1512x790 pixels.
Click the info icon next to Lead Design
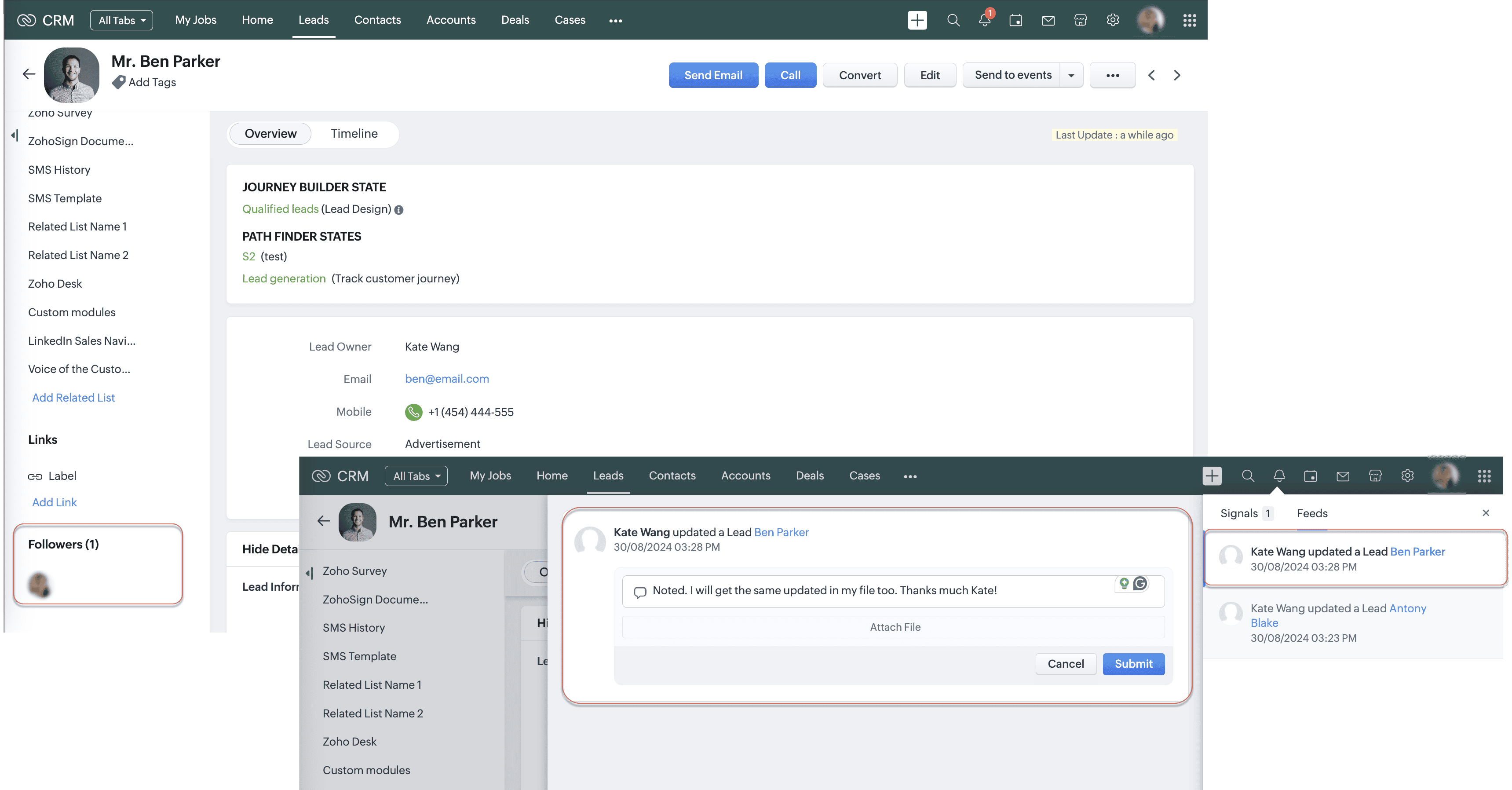399,210
